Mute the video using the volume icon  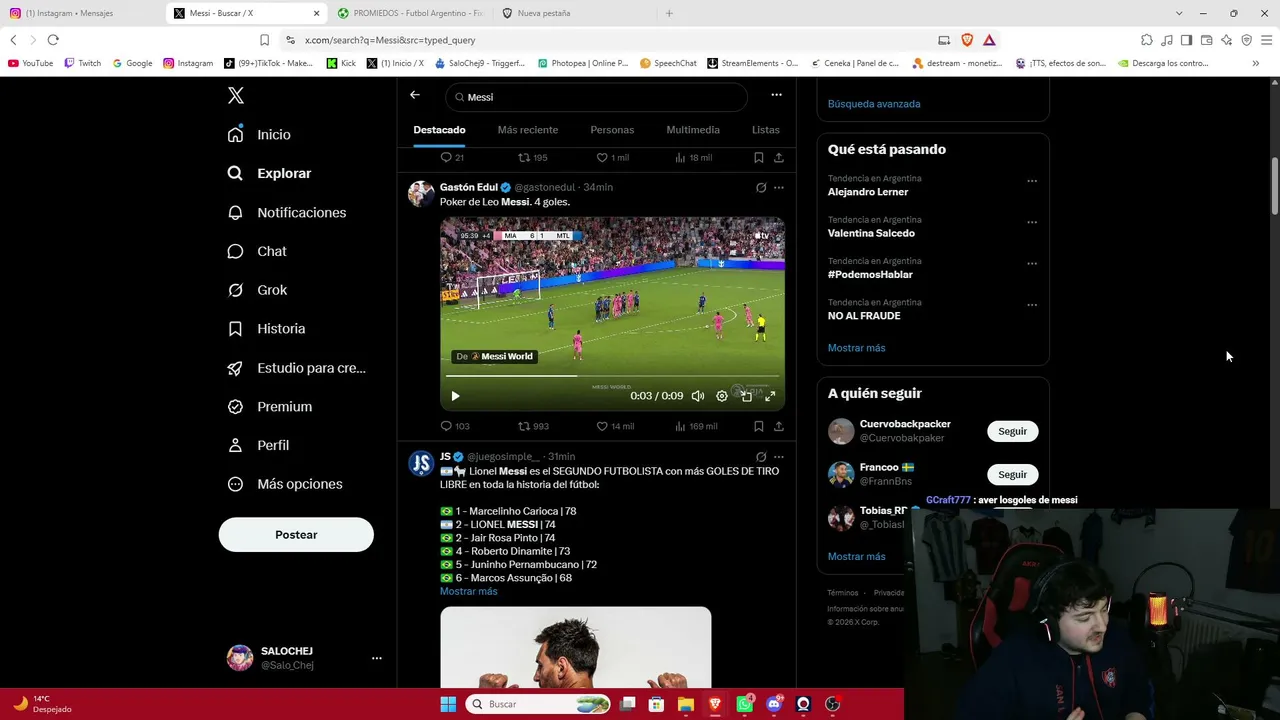tap(698, 396)
